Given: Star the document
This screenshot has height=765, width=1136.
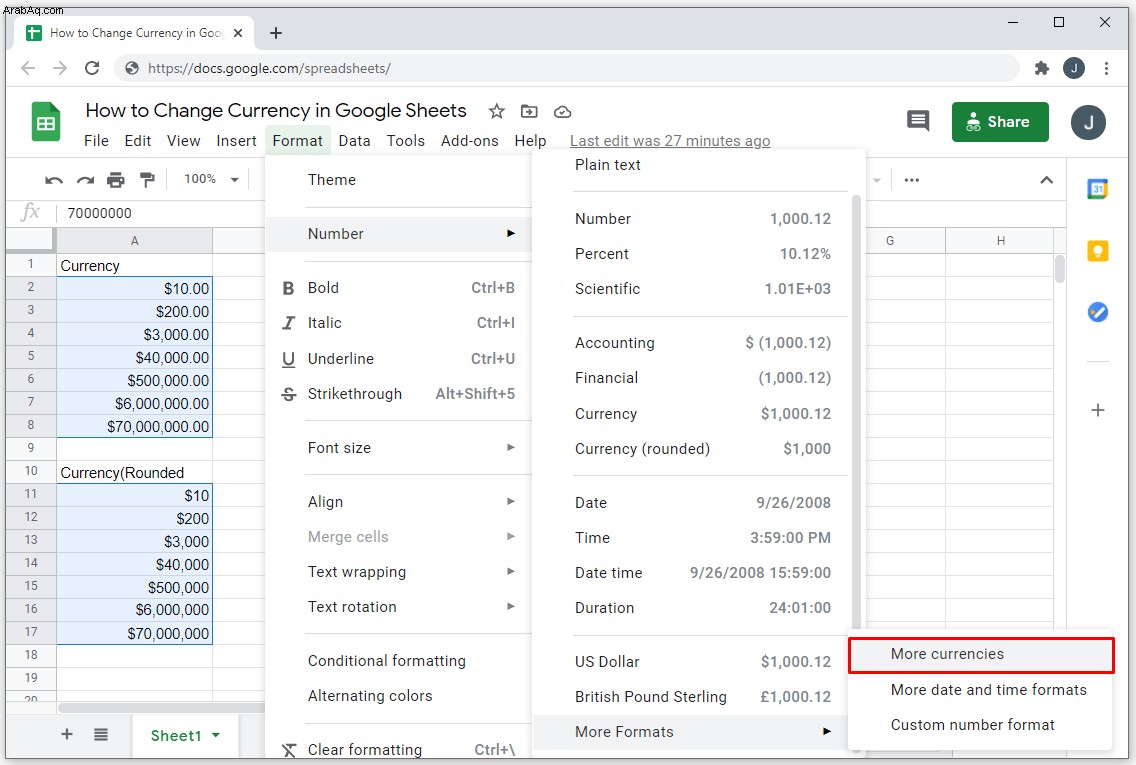Looking at the screenshot, I should pos(496,112).
